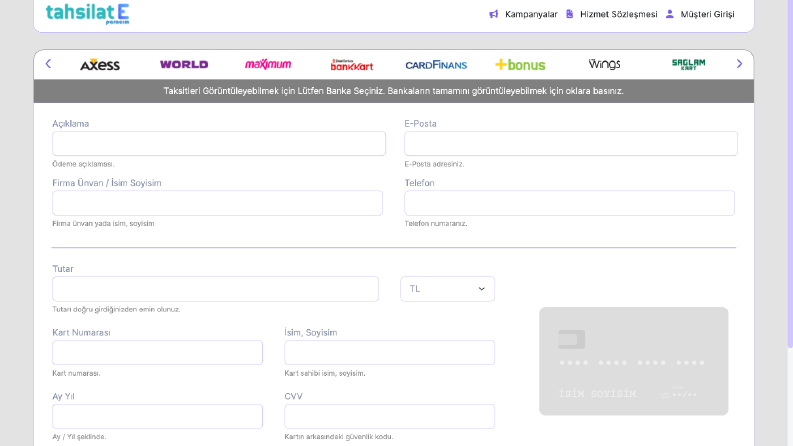Viewport: 793px width, 446px height.
Task: Select the Maximum card logo
Action: tap(268, 64)
